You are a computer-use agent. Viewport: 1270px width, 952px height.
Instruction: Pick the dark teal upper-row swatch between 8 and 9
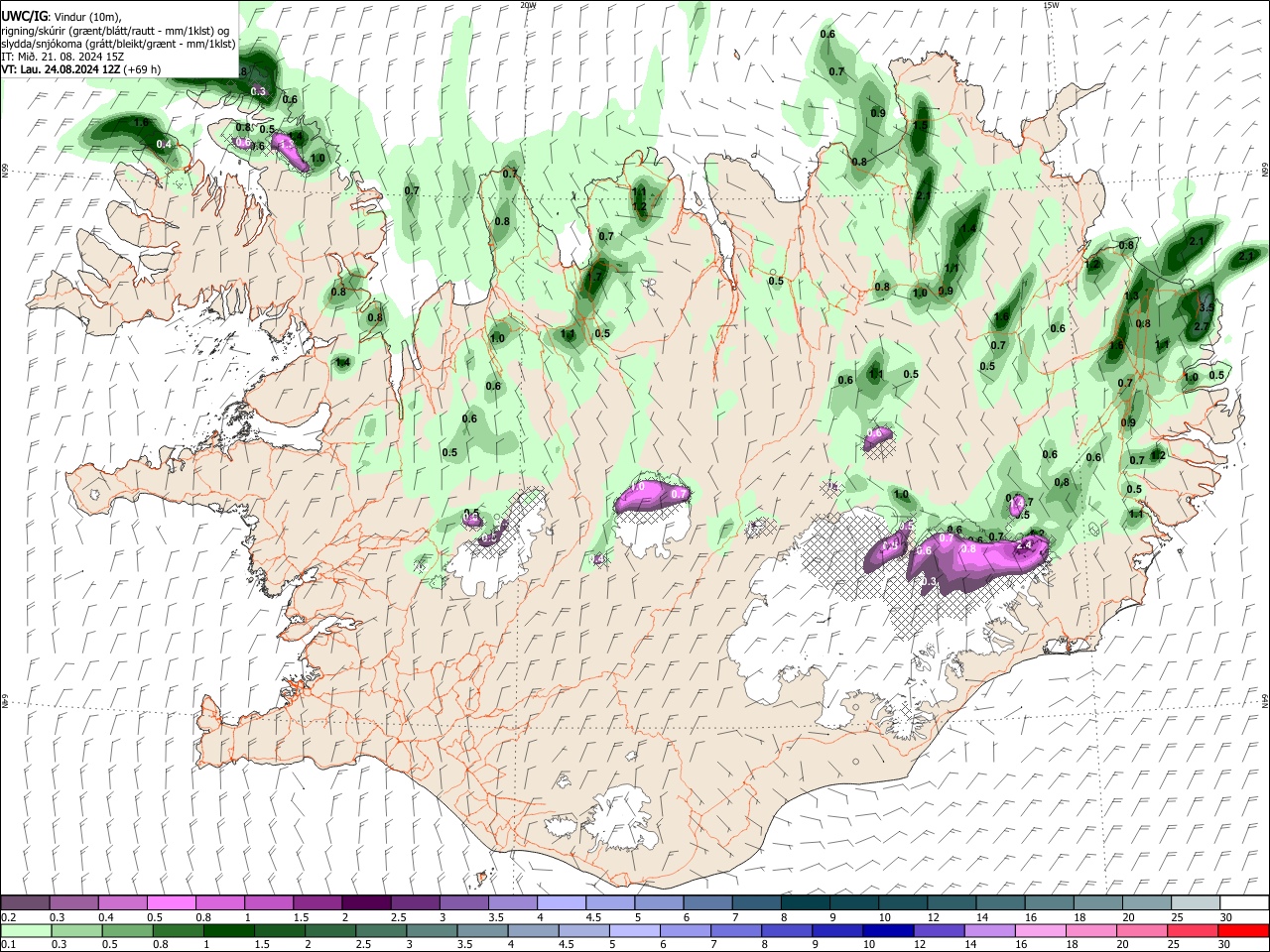(805, 902)
